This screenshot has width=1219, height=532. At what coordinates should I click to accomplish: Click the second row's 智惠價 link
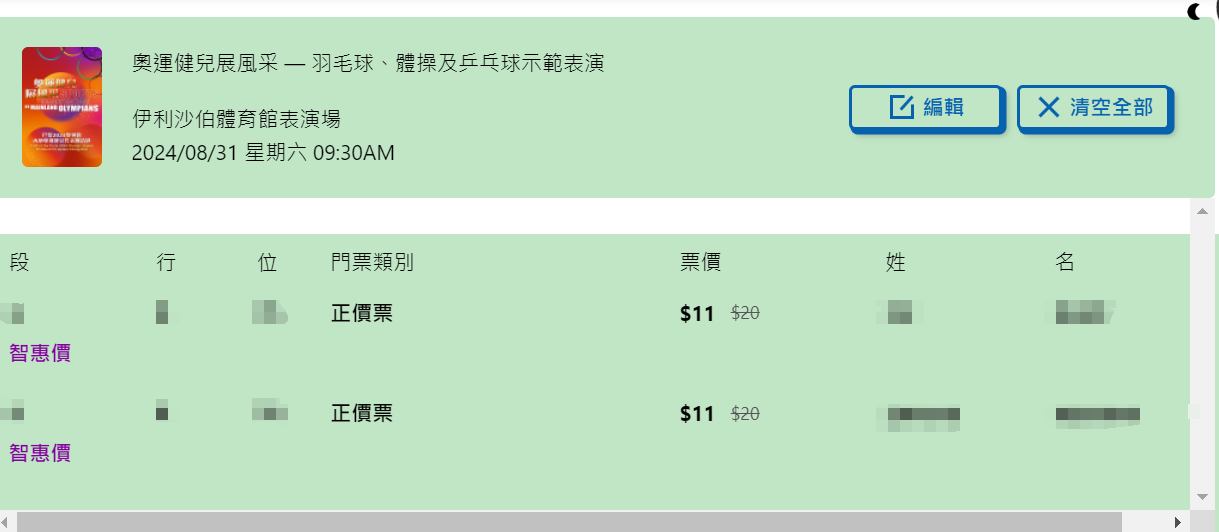coord(40,452)
